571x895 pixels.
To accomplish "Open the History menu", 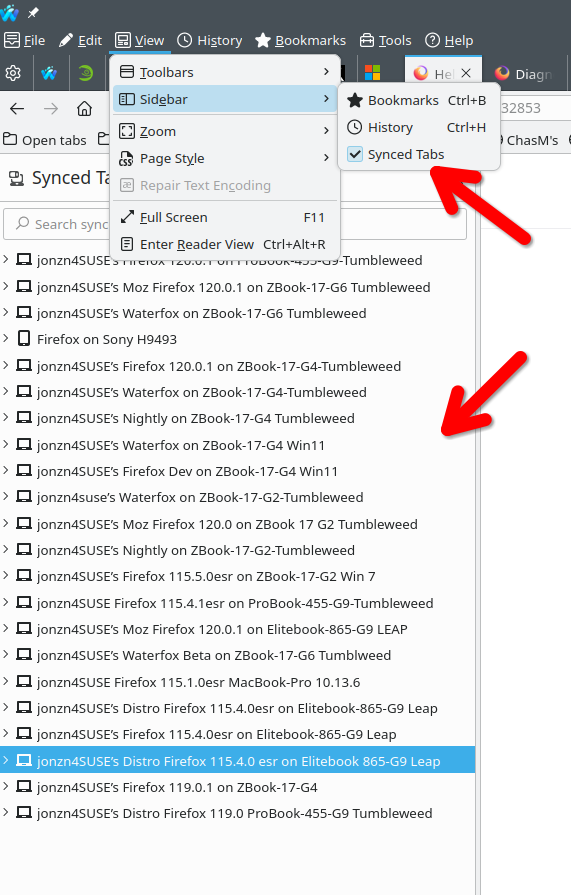I will [210, 41].
